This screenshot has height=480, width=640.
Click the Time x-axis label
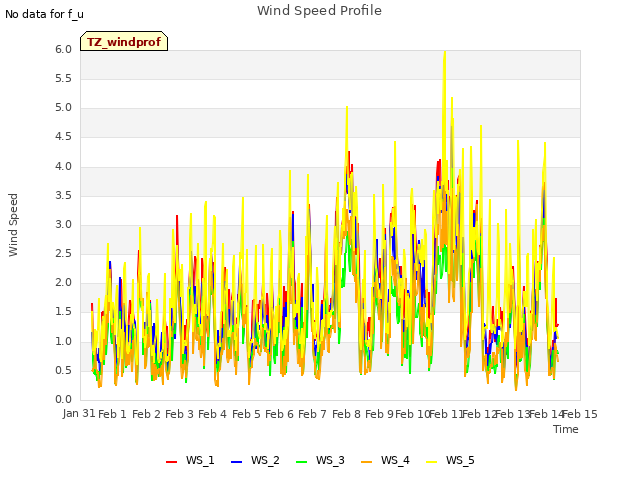(x=566, y=429)
